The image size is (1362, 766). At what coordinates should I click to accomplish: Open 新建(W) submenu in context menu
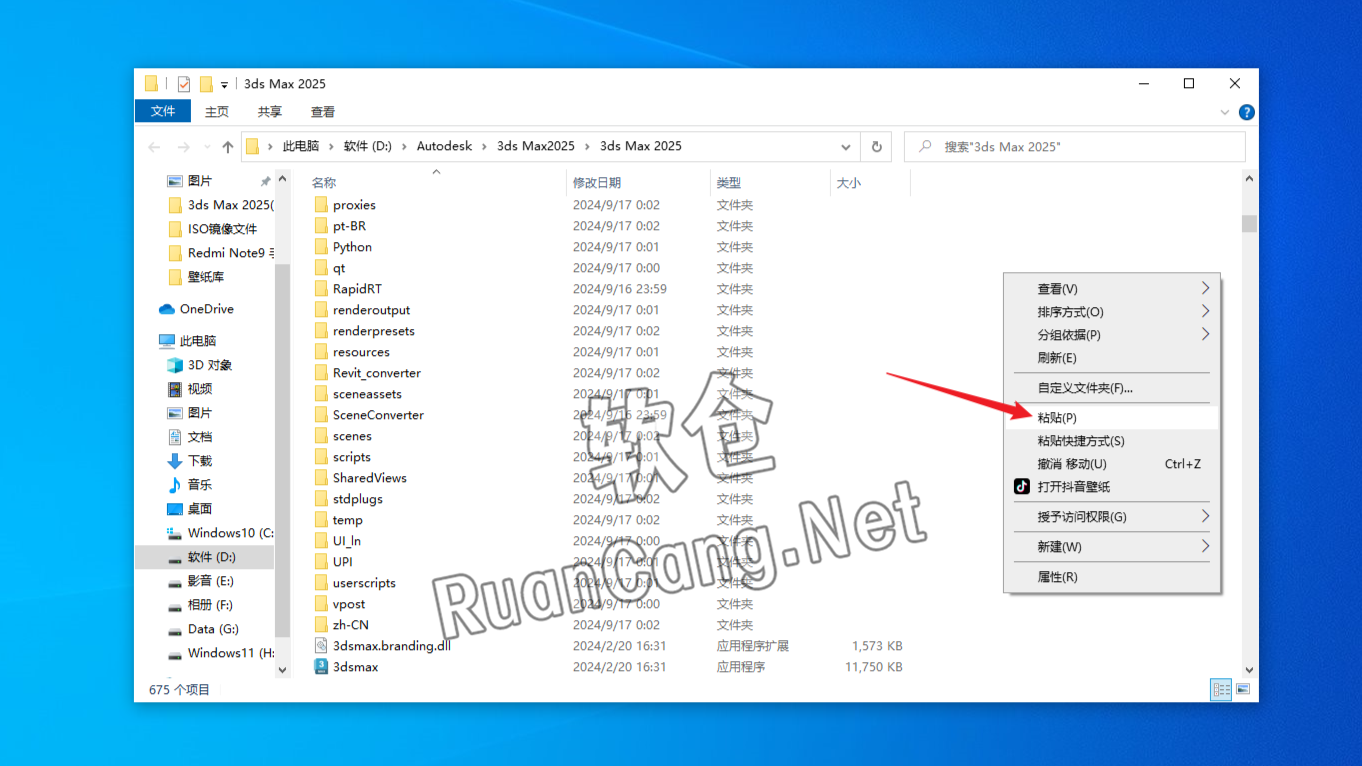point(1112,547)
